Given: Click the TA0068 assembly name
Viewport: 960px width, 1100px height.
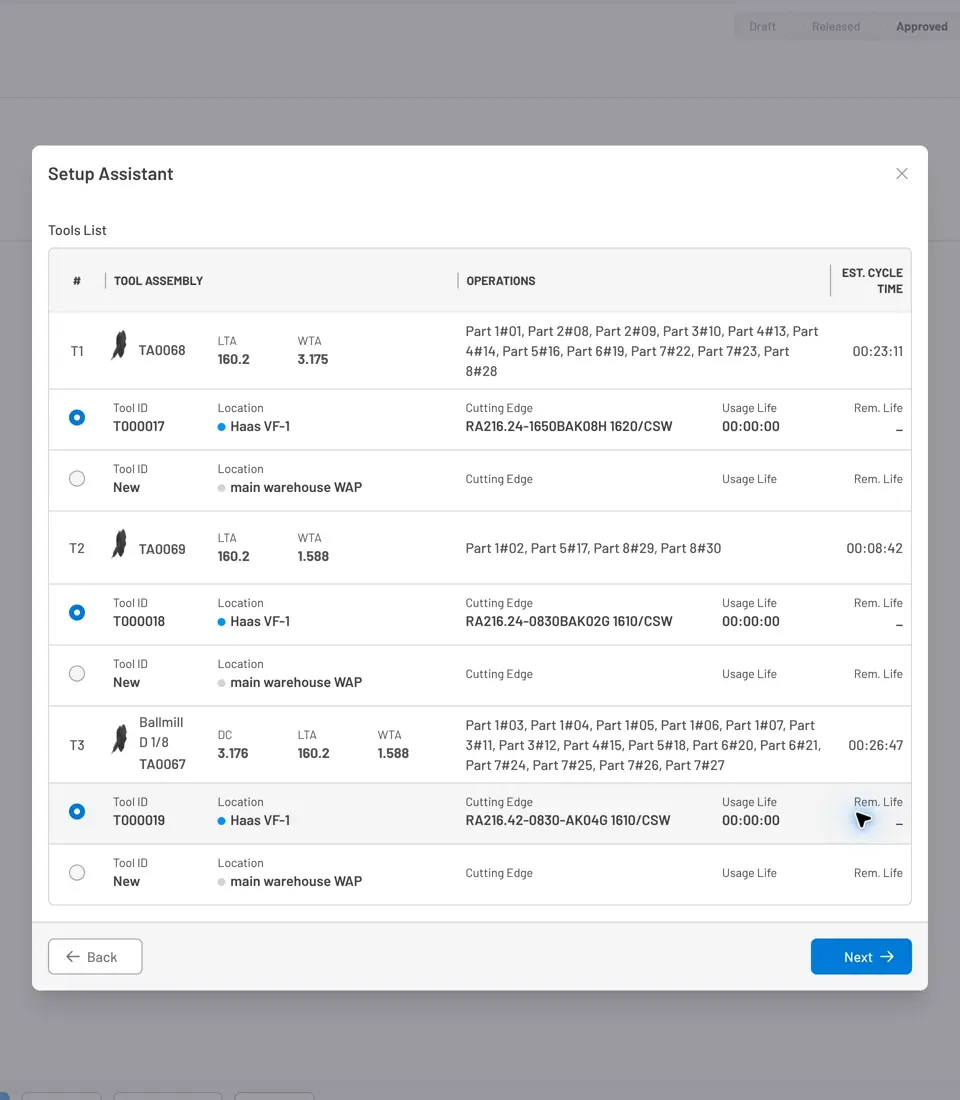Looking at the screenshot, I should [x=162, y=350].
